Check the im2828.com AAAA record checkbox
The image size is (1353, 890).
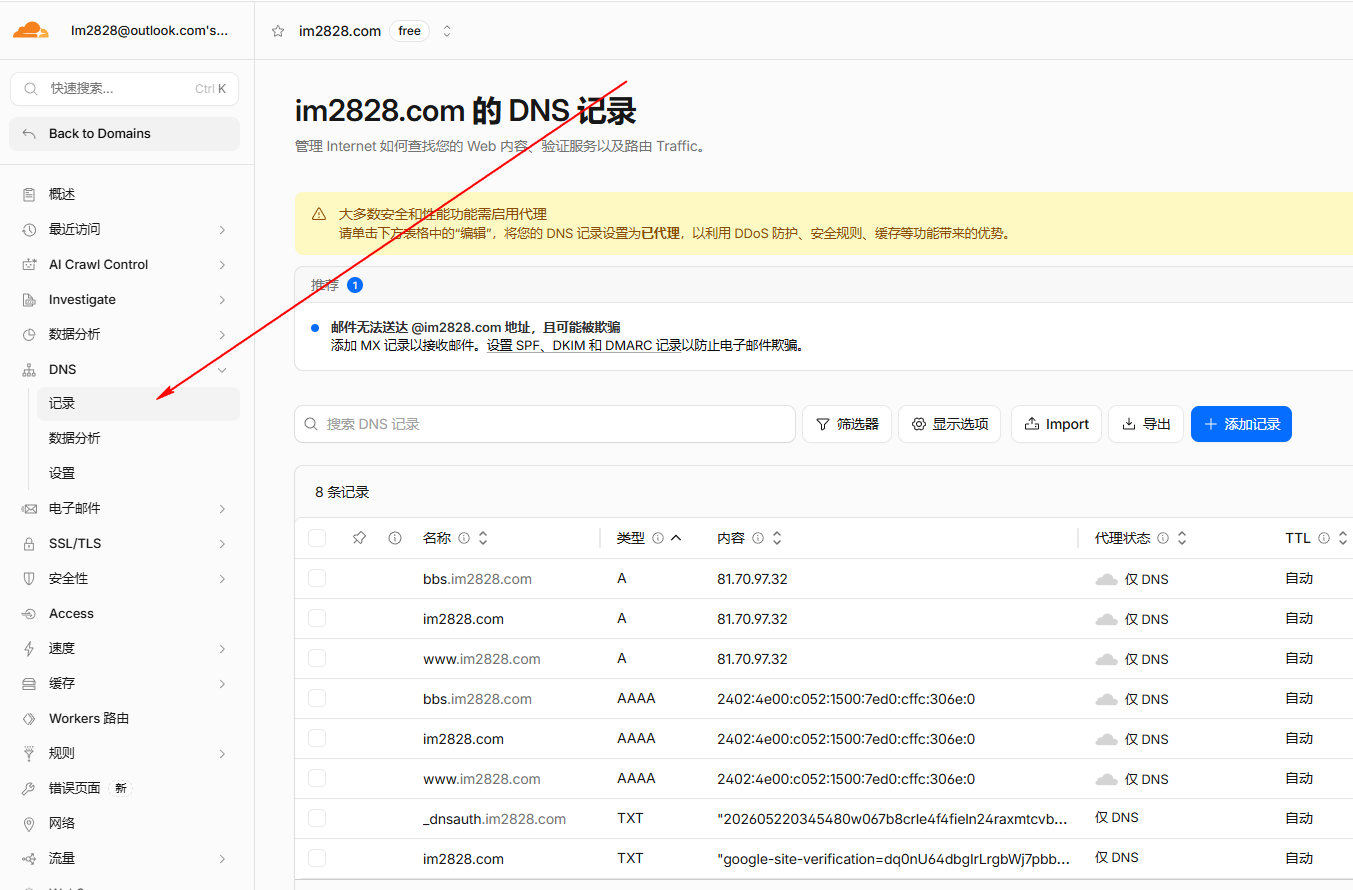pos(317,738)
